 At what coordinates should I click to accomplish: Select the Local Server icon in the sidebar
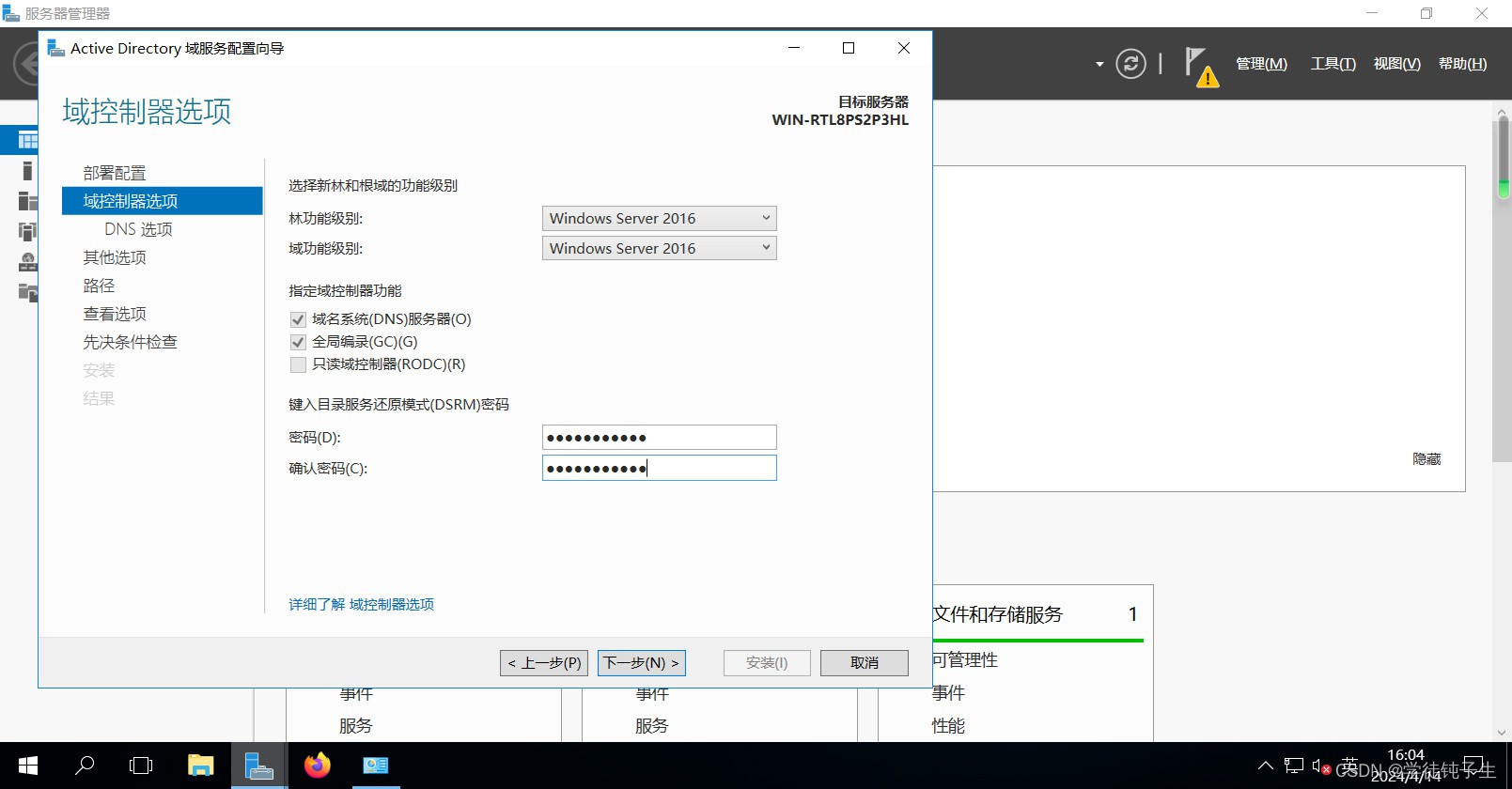pos(27,170)
